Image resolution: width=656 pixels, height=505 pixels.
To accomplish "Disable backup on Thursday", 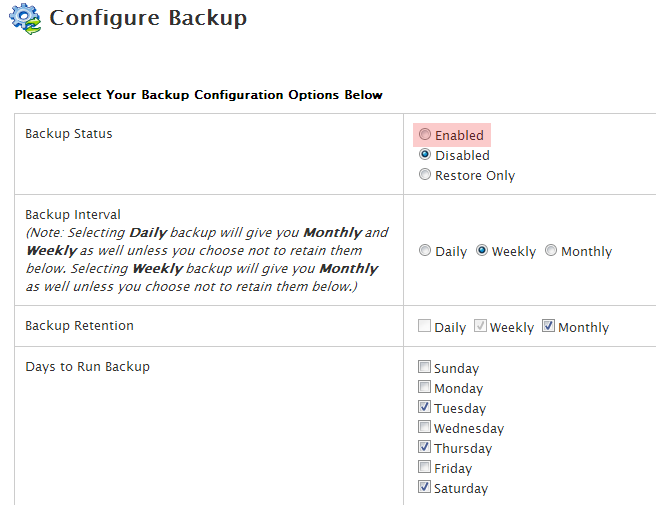I will click(x=424, y=447).
